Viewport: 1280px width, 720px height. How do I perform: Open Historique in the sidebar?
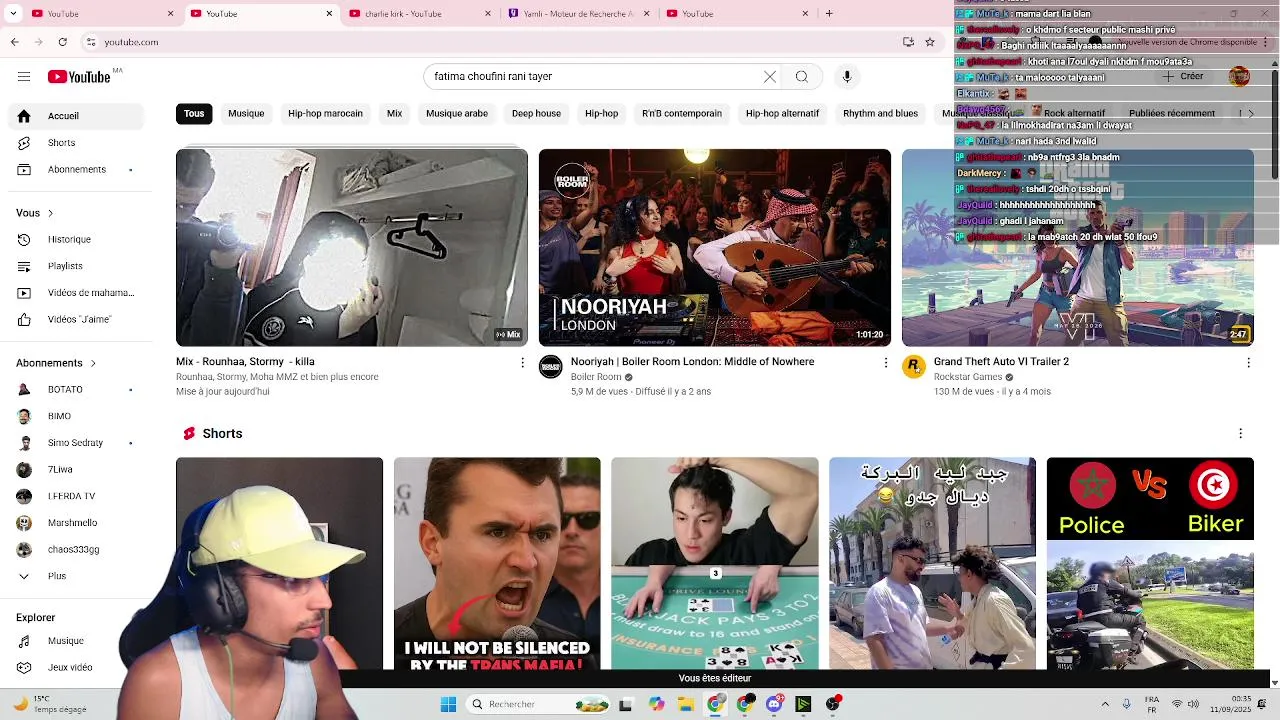coord(80,239)
